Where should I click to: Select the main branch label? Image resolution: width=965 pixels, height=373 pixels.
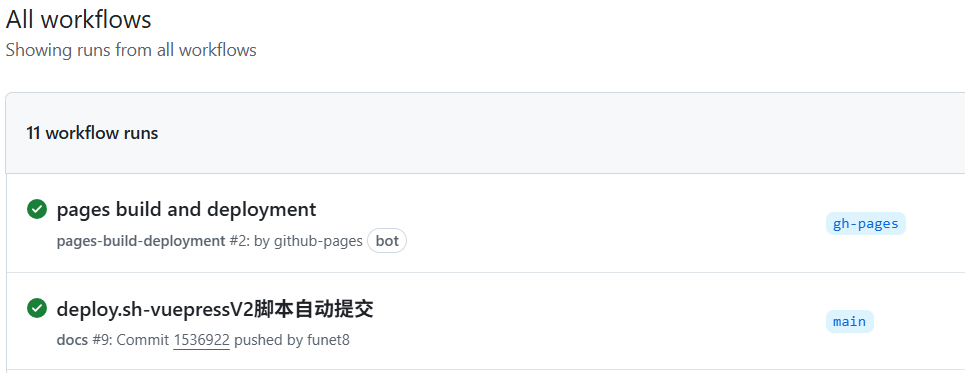click(849, 321)
